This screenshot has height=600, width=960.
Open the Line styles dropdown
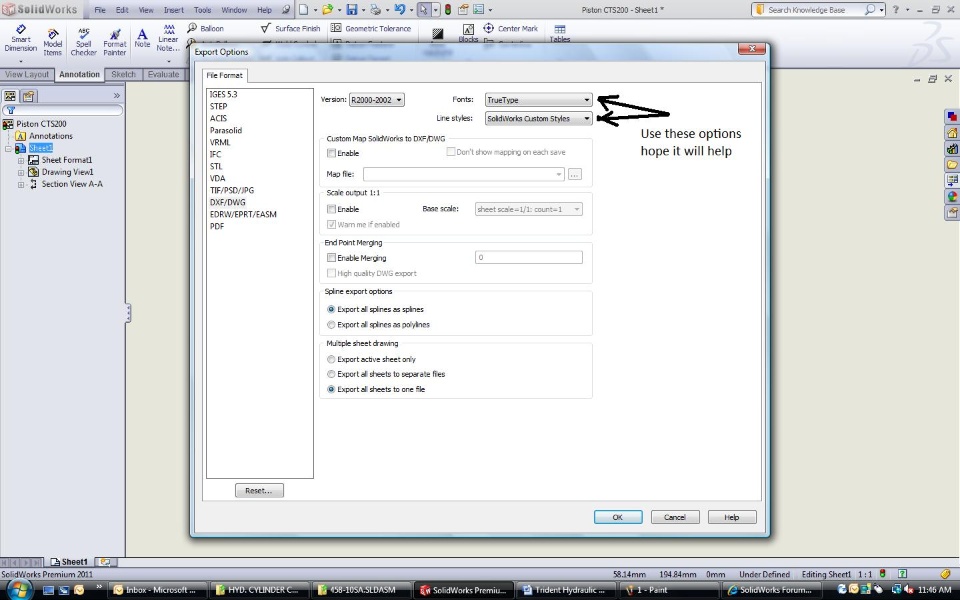tap(539, 119)
